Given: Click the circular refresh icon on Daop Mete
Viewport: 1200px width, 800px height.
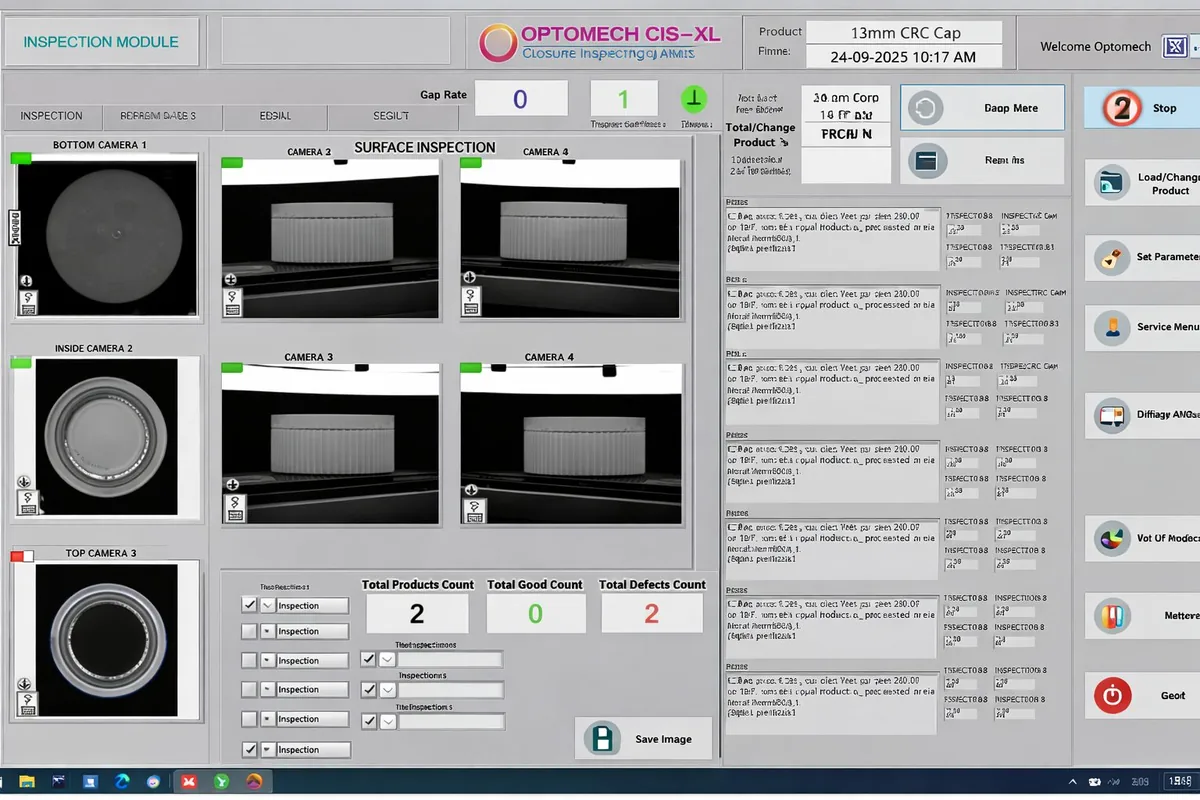Looking at the screenshot, I should coord(925,108).
